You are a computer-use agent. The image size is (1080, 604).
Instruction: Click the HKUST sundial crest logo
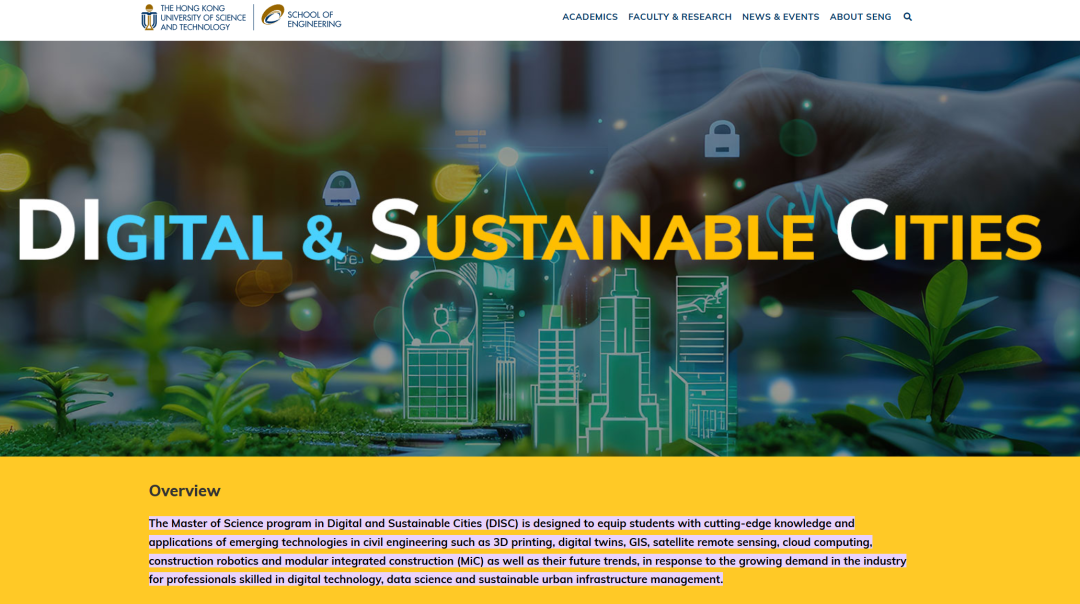[149, 17]
